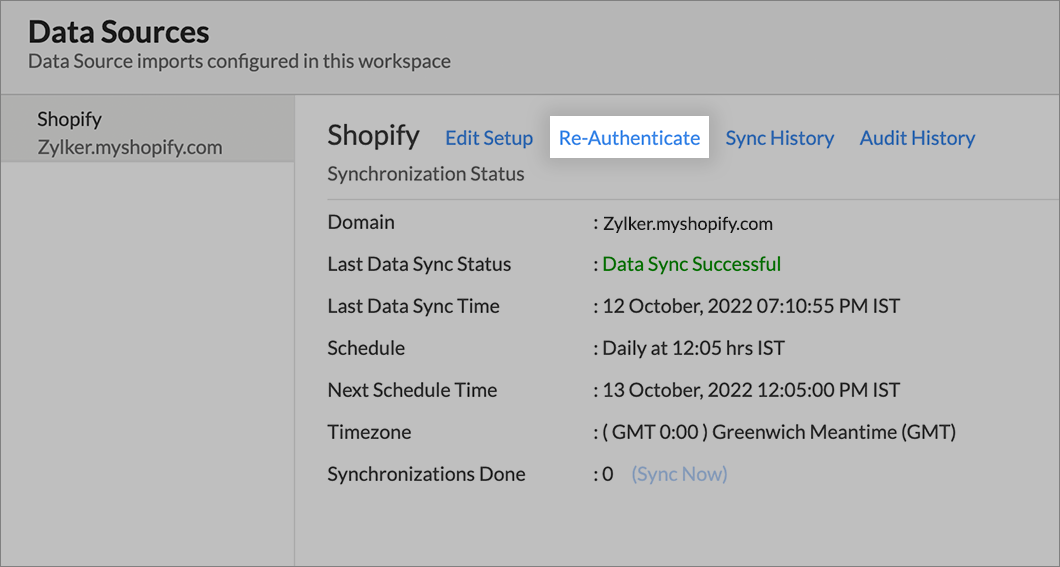The width and height of the screenshot is (1060, 567).
Task: Click the workspace imports description subtitle
Action: (x=239, y=61)
